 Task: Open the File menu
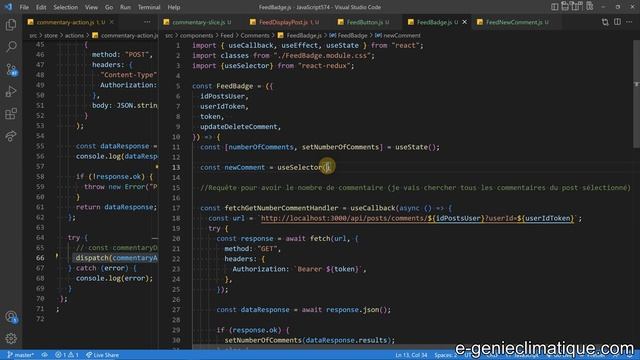point(24,7)
